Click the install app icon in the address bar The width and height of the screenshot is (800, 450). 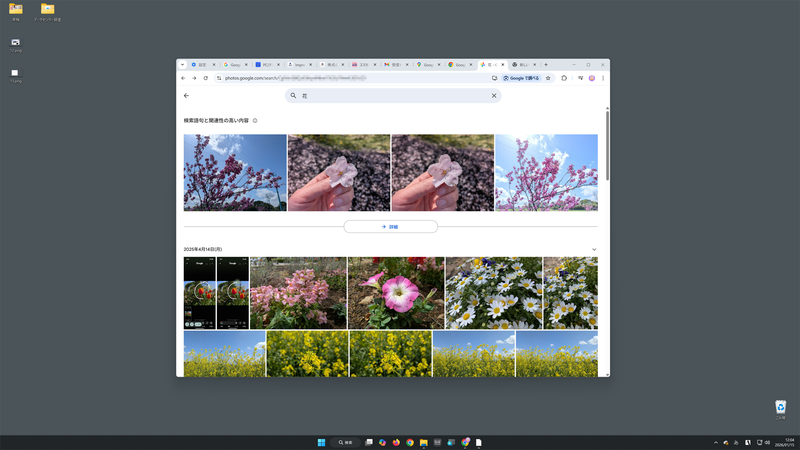tap(494, 78)
